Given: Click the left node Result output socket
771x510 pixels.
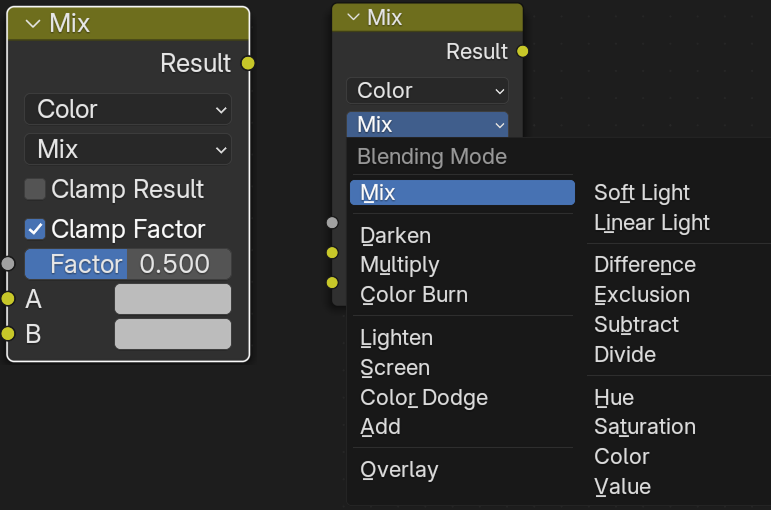Looking at the screenshot, I should click(x=248, y=63).
